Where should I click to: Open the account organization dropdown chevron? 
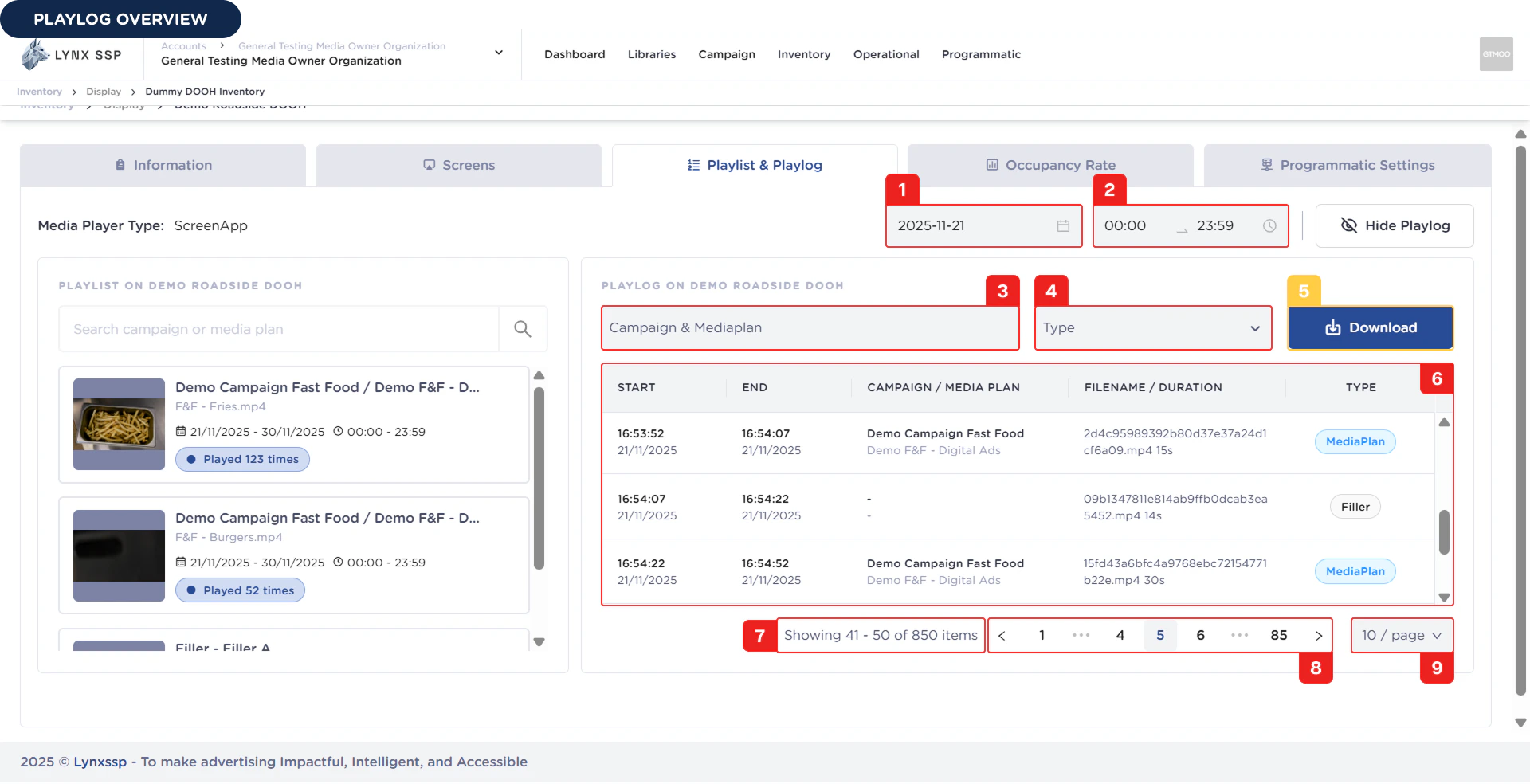[x=499, y=53]
